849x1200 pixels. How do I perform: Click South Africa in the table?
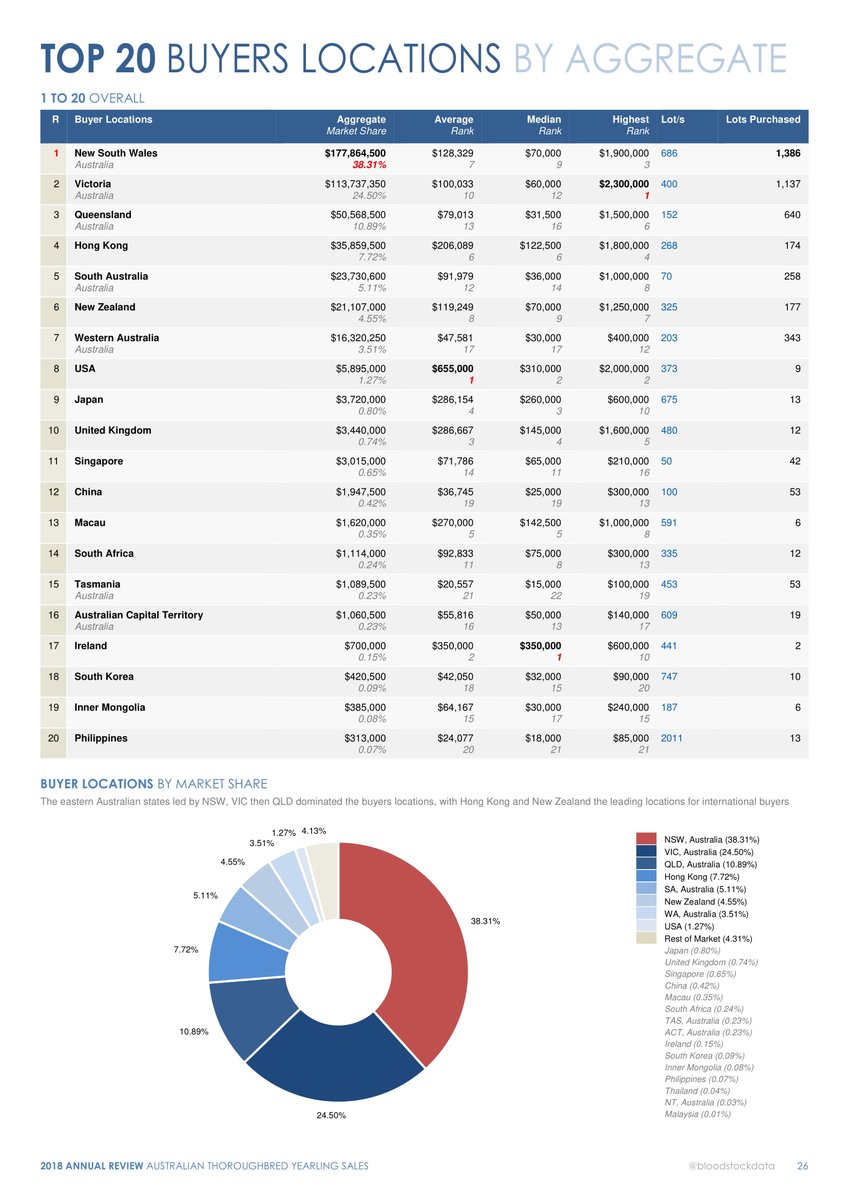[104, 553]
